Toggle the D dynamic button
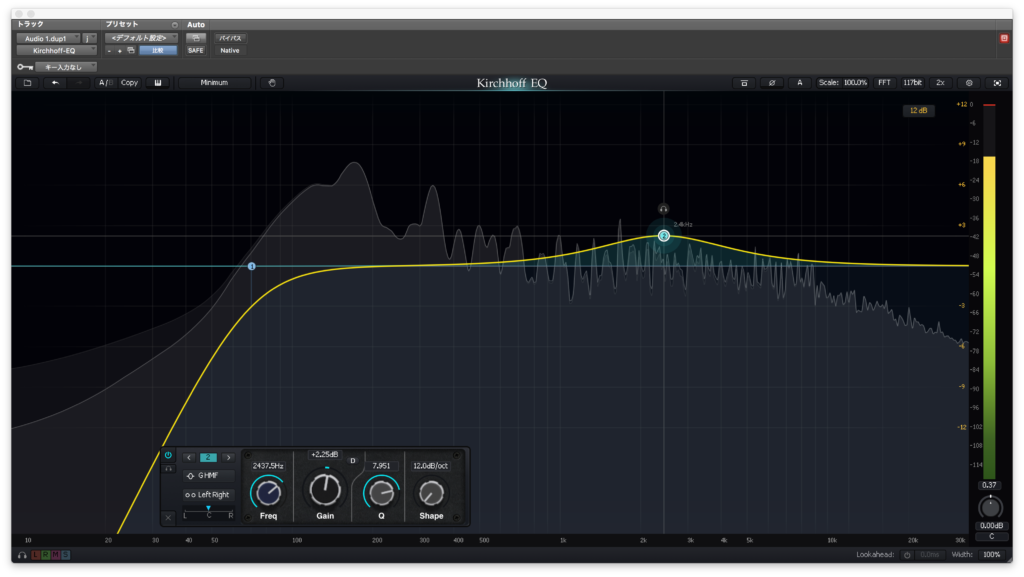Screen dimensions: 1024x577 coord(353,461)
